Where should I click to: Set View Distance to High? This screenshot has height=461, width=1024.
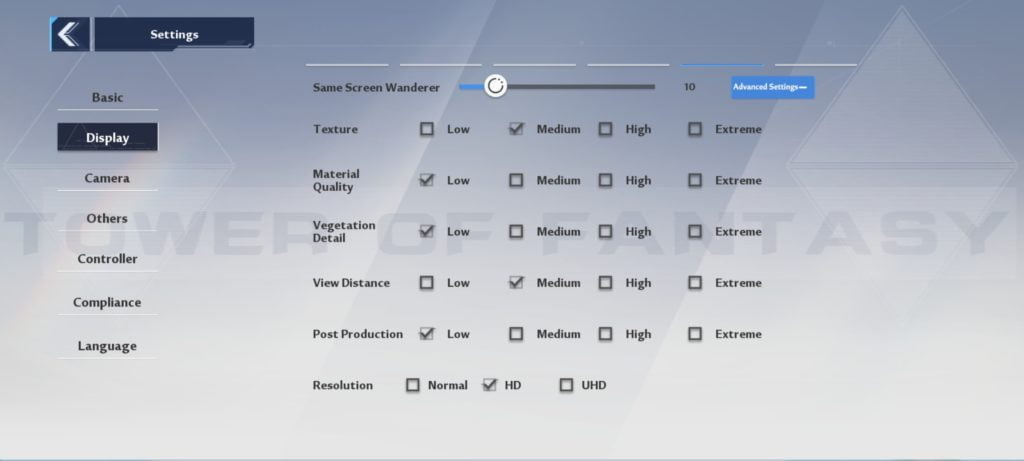coord(605,283)
